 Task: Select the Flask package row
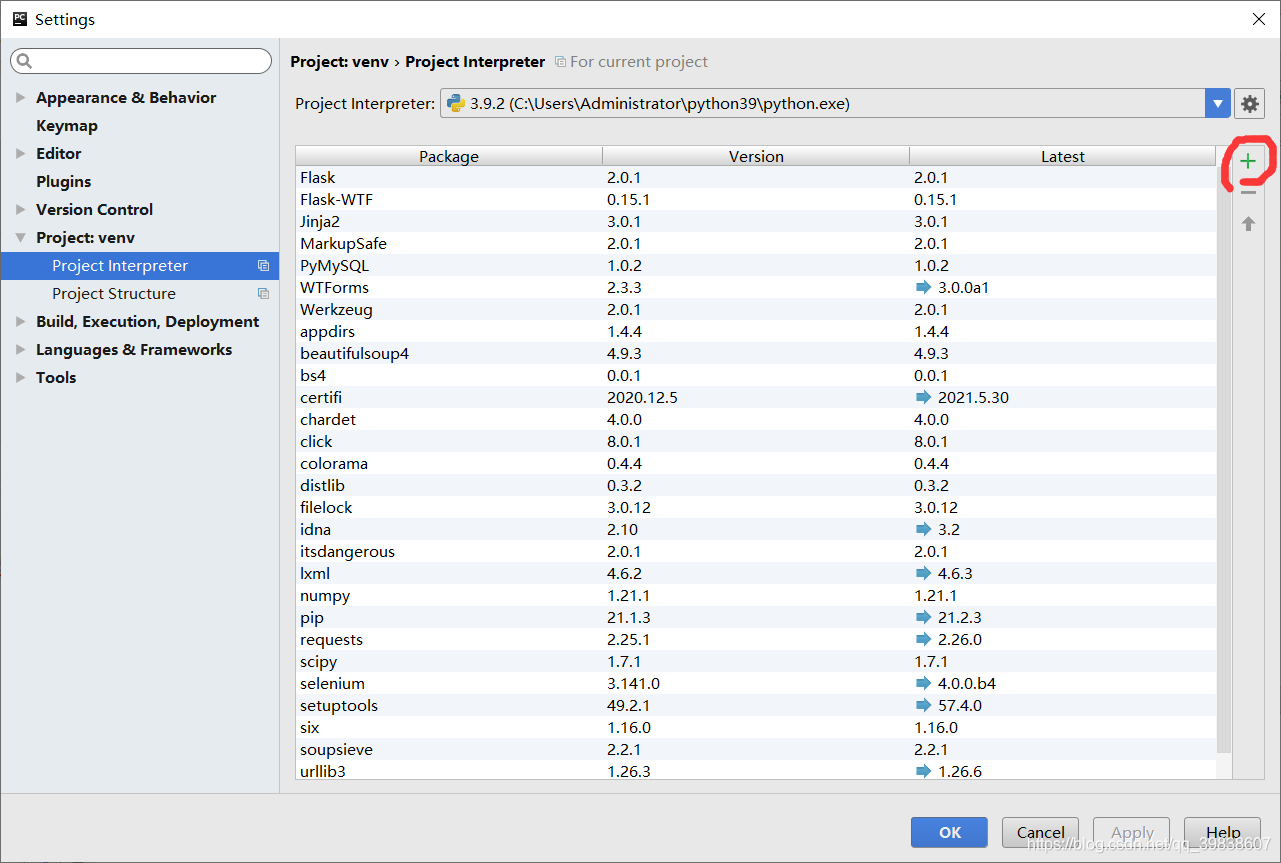(756, 177)
